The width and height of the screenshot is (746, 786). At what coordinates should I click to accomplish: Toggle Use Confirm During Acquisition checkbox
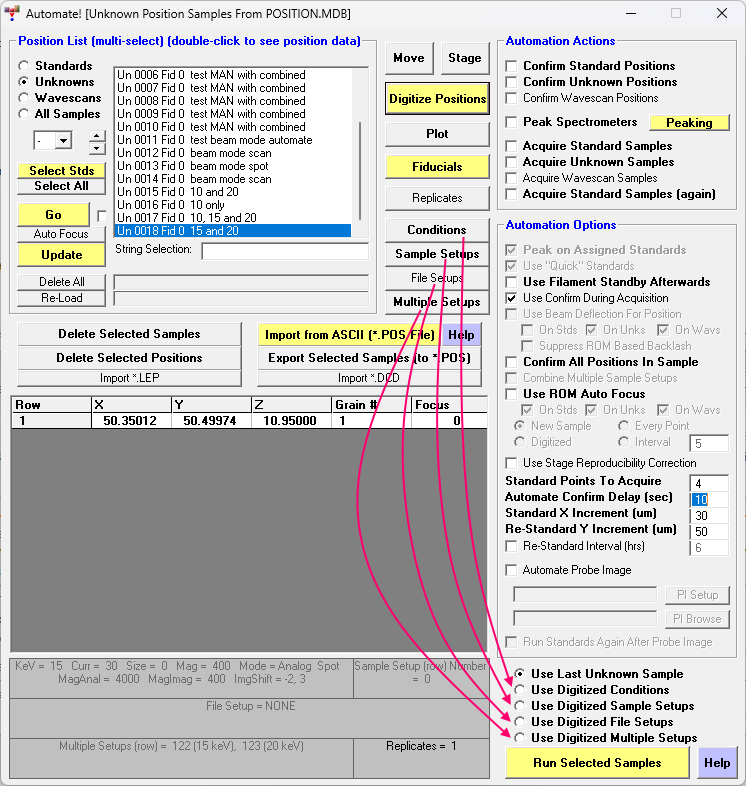pos(512,298)
